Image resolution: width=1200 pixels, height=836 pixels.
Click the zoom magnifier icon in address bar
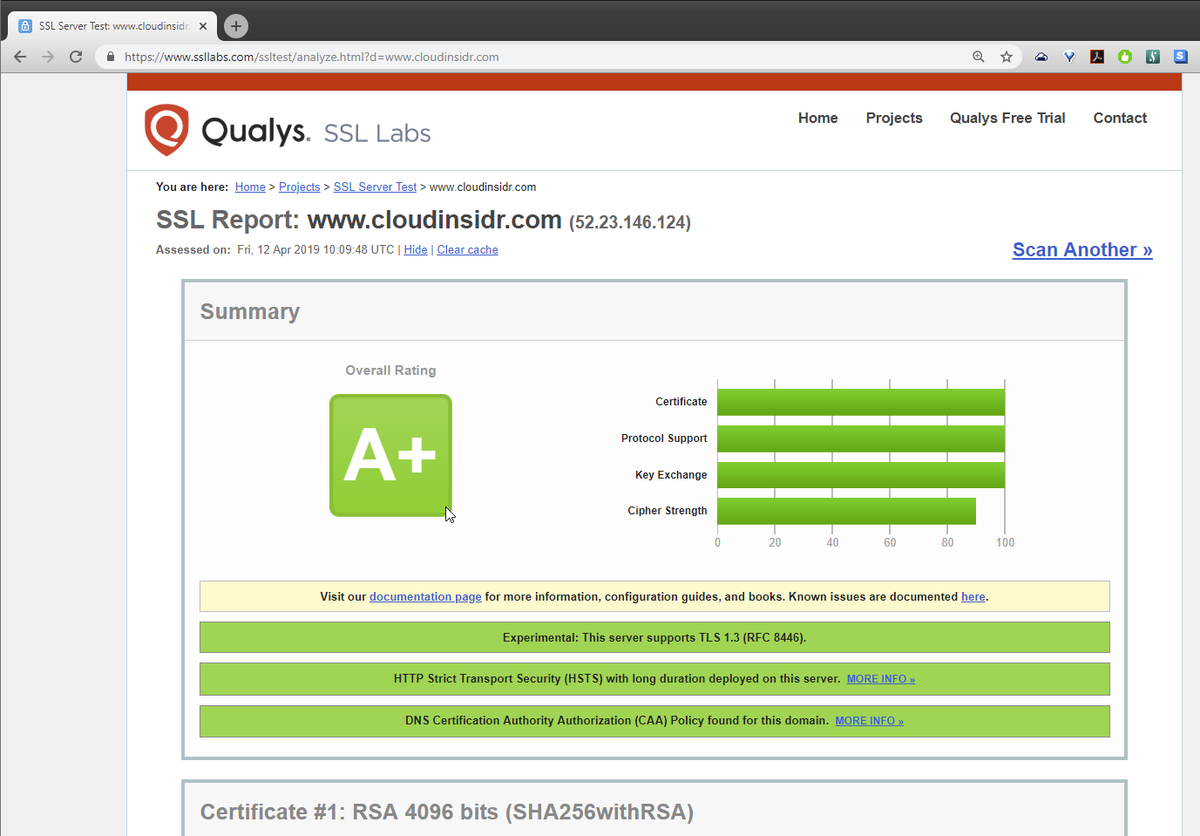tap(978, 57)
